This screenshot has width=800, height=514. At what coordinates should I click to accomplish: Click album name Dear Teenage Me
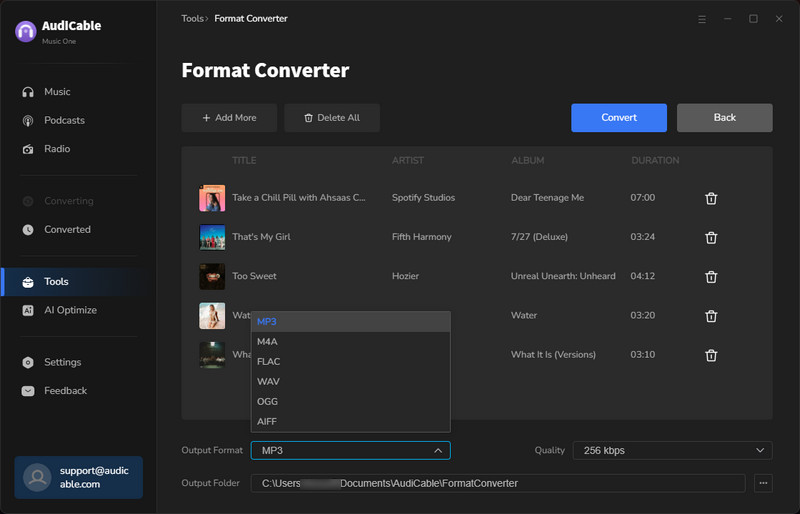coord(547,198)
